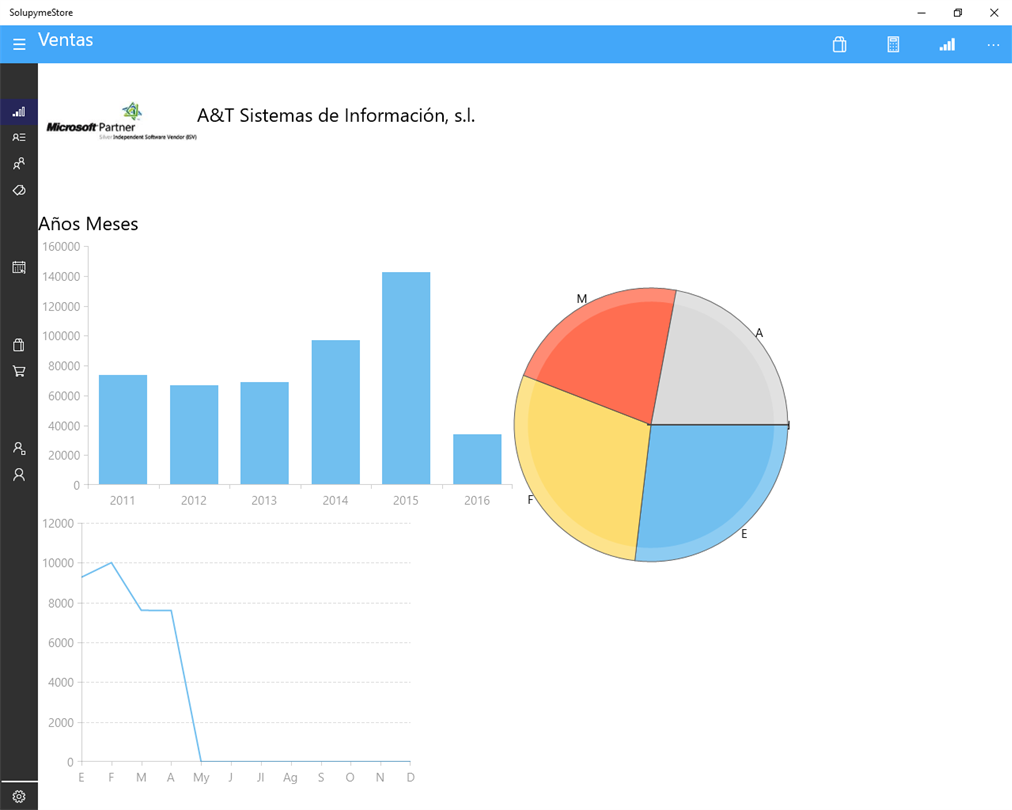Select the 2015 bar in yearly chart
The width and height of the screenshot is (1012, 810).
(406, 378)
